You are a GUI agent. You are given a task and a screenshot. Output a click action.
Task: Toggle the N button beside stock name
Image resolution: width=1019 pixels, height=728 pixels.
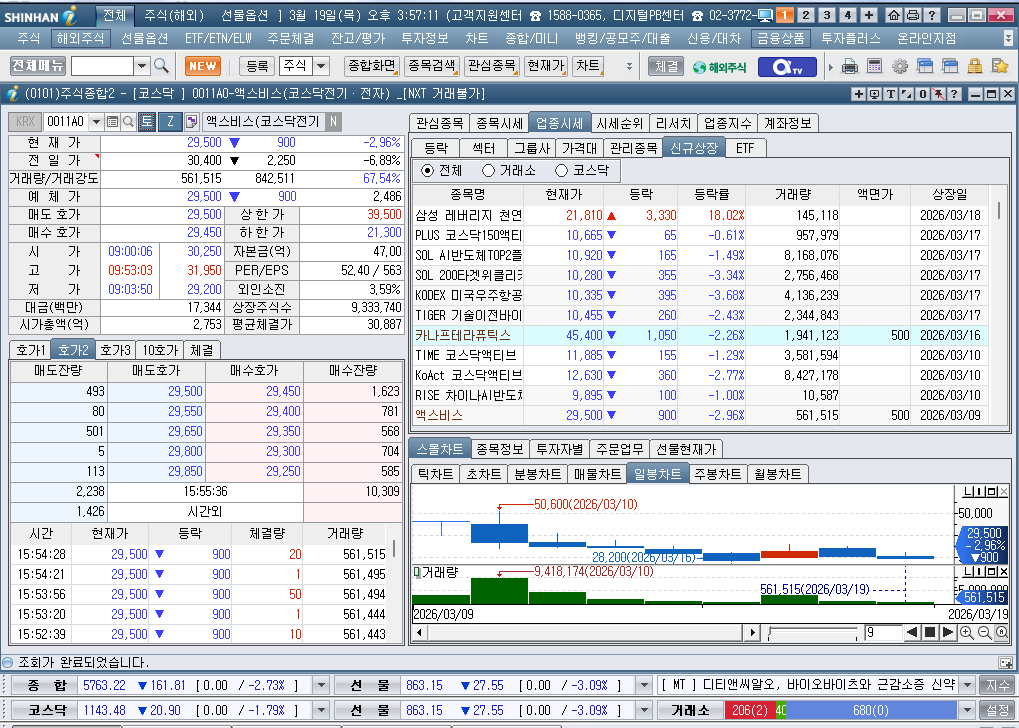pyautogui.click(x=333, y=122)
